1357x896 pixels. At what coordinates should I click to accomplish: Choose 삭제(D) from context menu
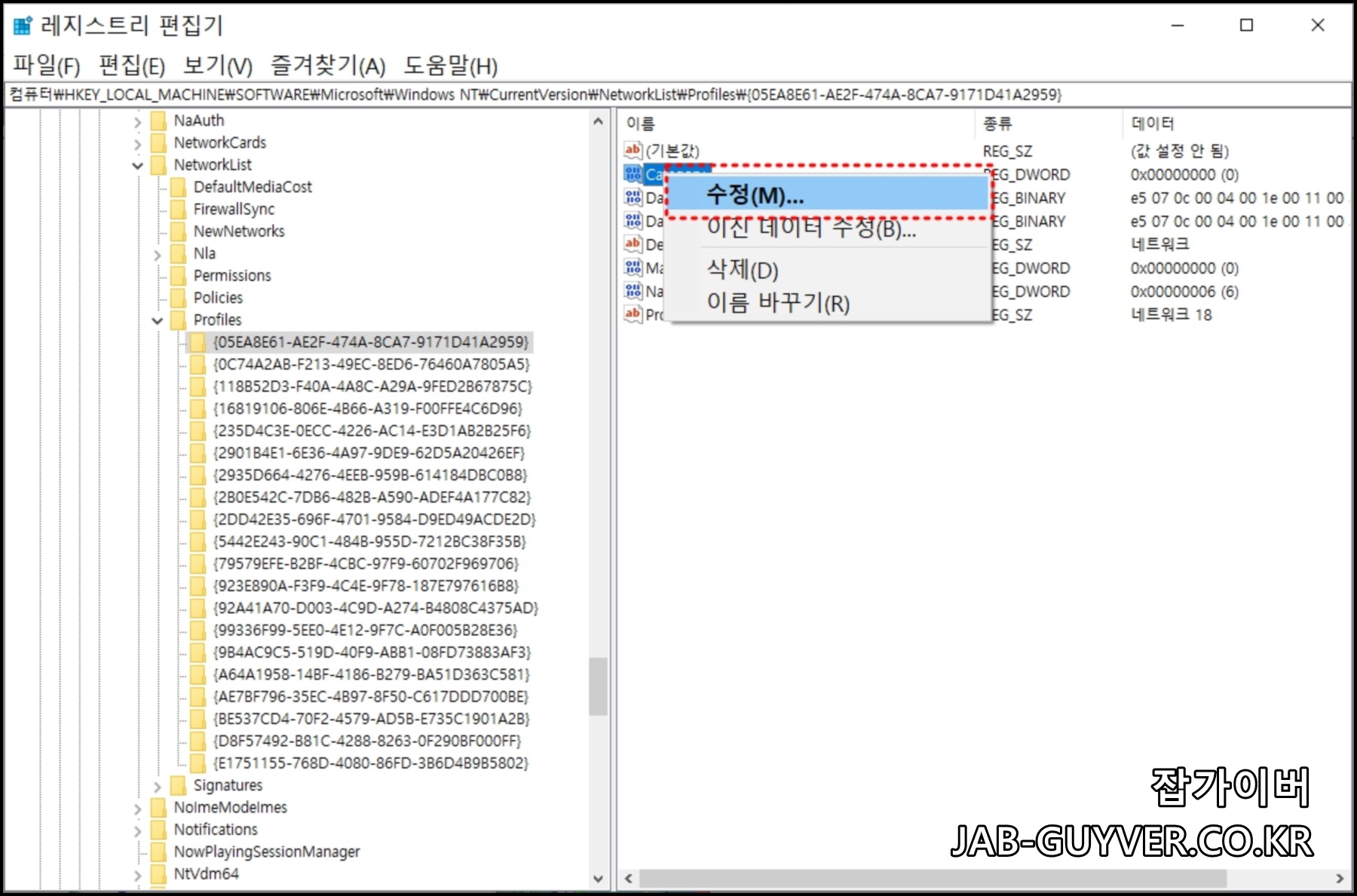(x=829, y=269)
